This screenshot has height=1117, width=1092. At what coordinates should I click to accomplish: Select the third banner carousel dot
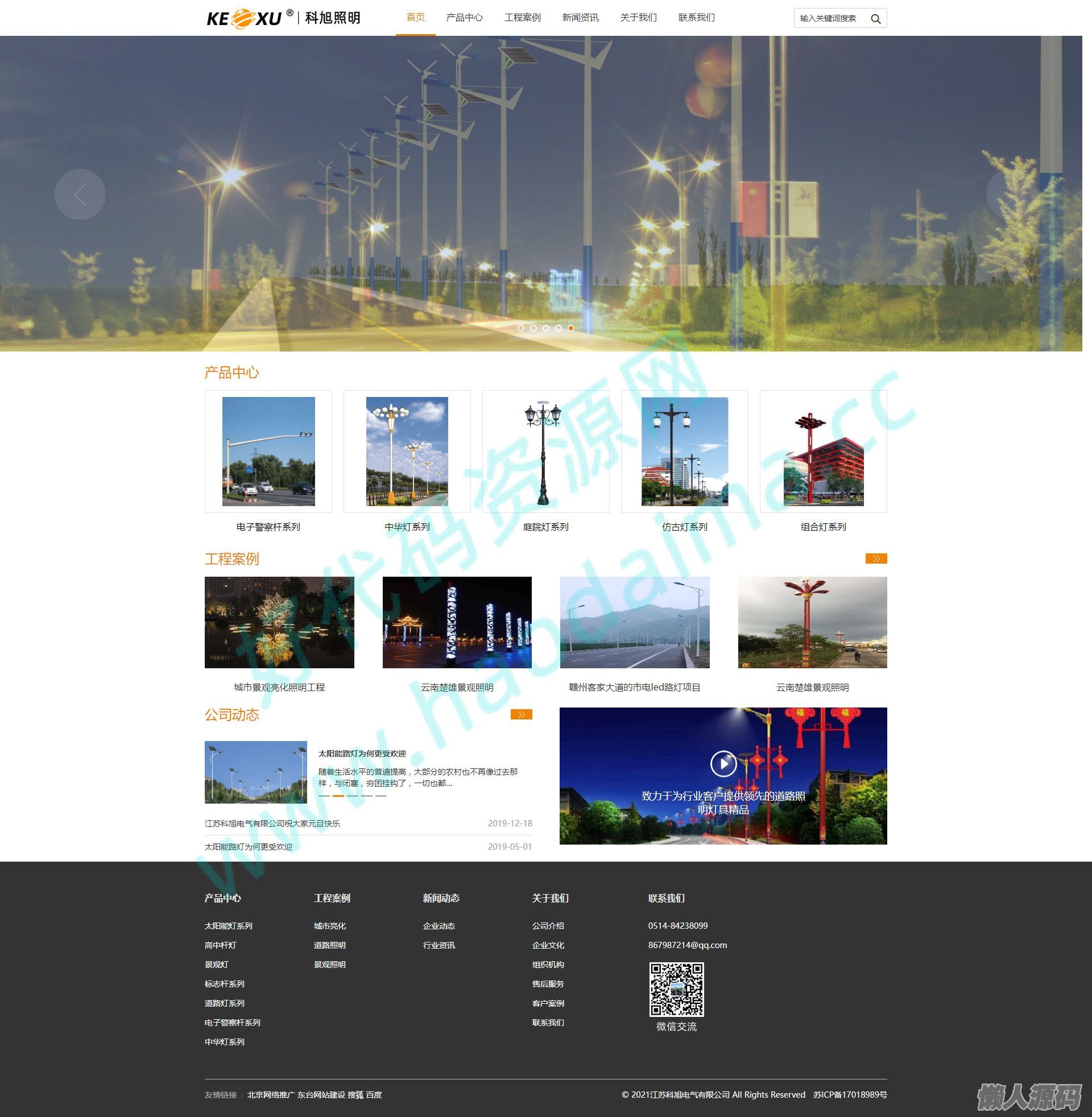[546, 328]
